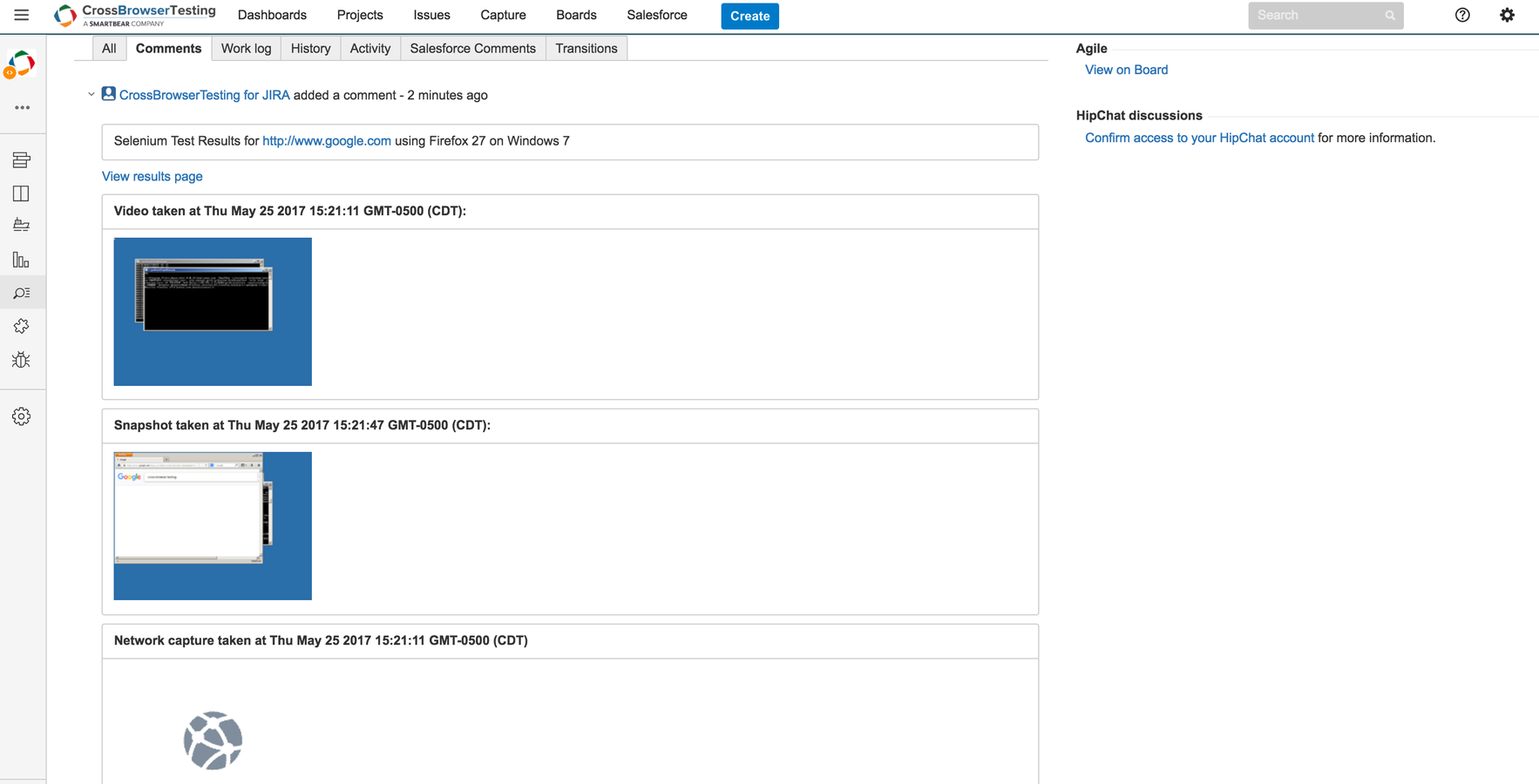Open the help question mark icon
The height and width of the screenshot is (784, 1539).
1462,15
